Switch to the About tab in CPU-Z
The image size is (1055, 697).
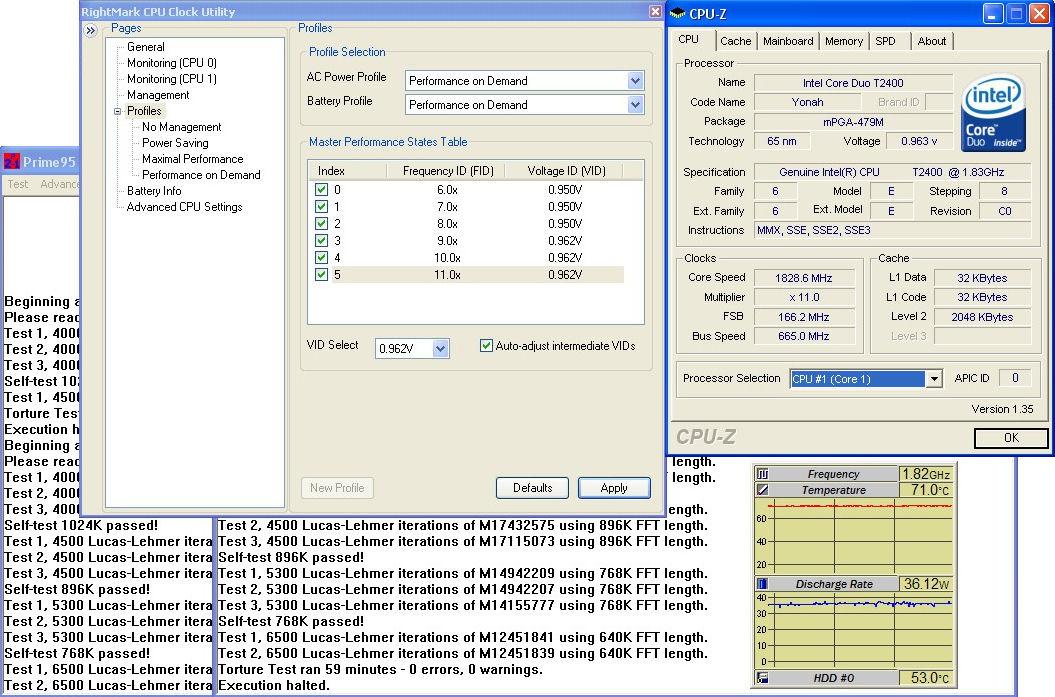[x=932, y=41]
